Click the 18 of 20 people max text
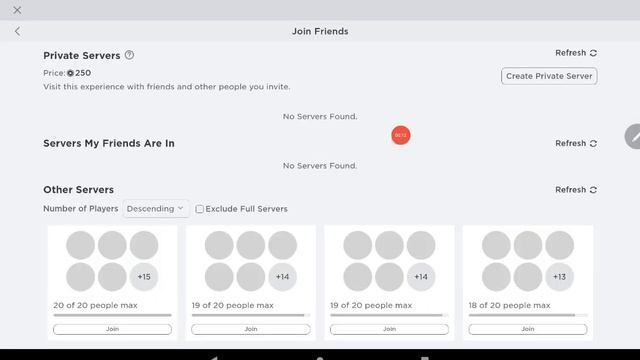The image size is (640, 360). pyautogui.click(x=509, y=305)
